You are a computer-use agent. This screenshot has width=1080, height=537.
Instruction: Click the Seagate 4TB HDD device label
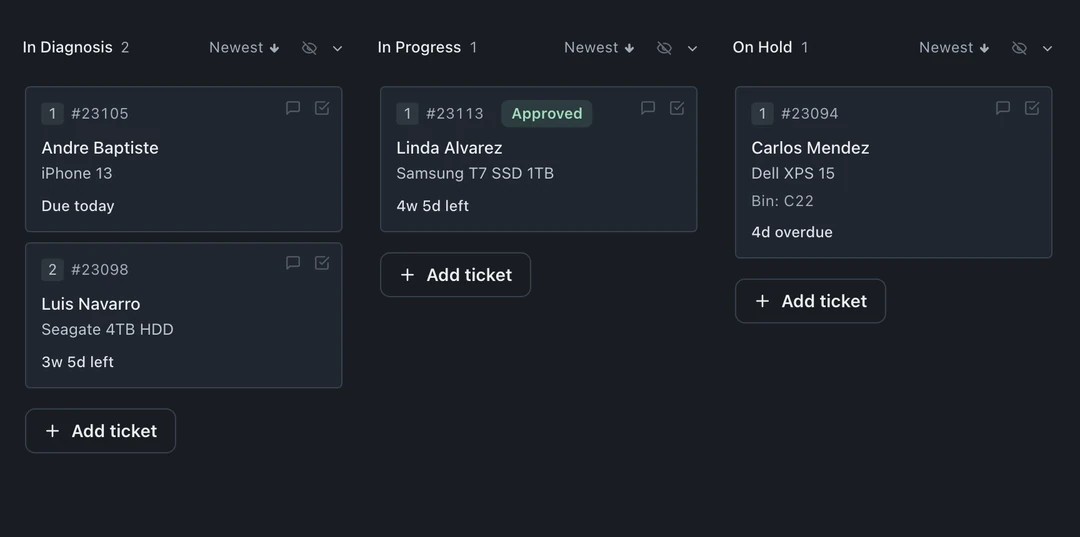click(x=107, y=330)
